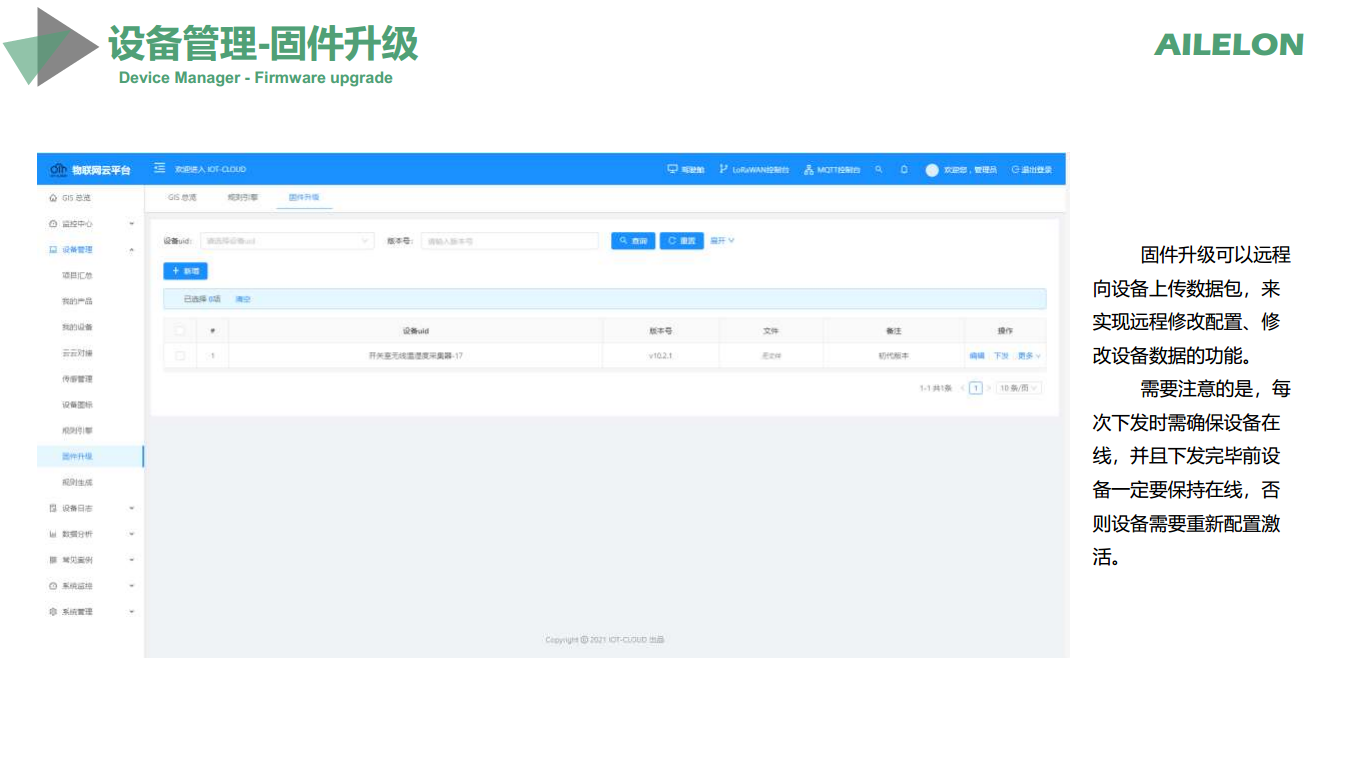The height and width of the screenshot is (759, 1350).
Task: Open 规则引擎 in the sidebar
Action: [x=77, y=430]
